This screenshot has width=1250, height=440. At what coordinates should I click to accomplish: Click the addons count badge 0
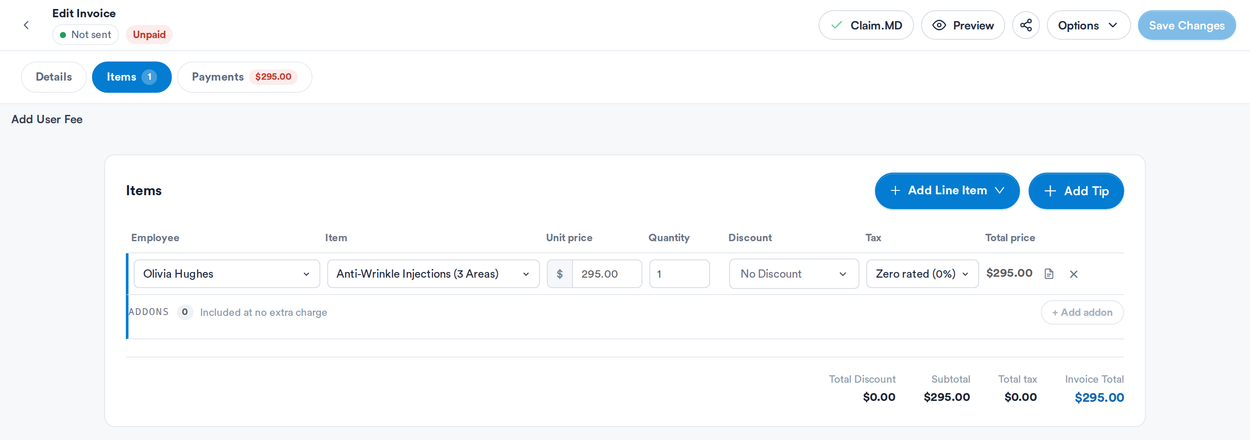185,312
